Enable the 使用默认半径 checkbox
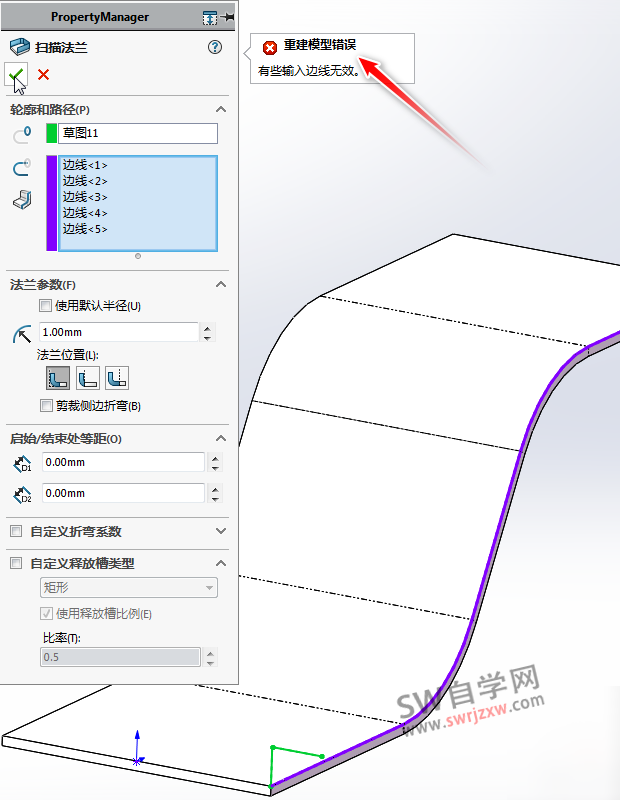 (45, 306)
